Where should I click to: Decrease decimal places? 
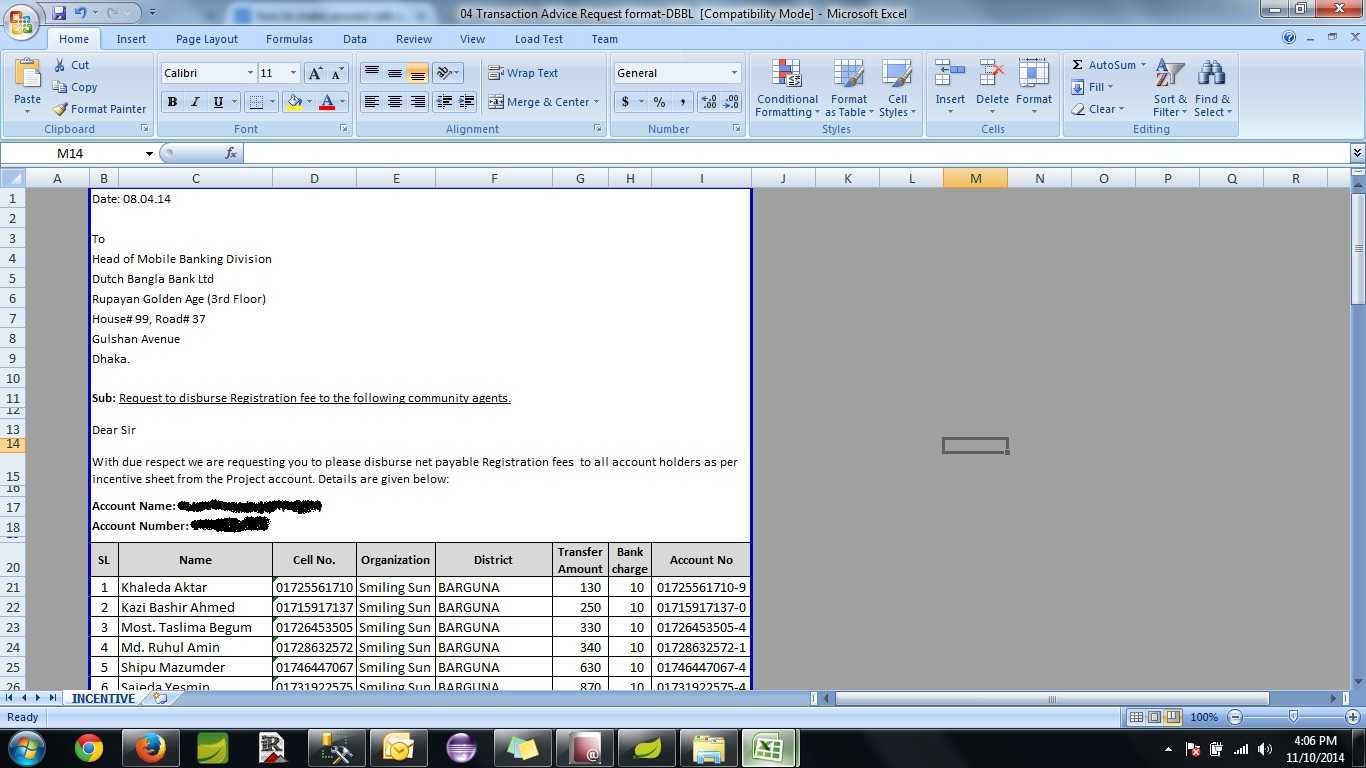[x=731, y=102]
